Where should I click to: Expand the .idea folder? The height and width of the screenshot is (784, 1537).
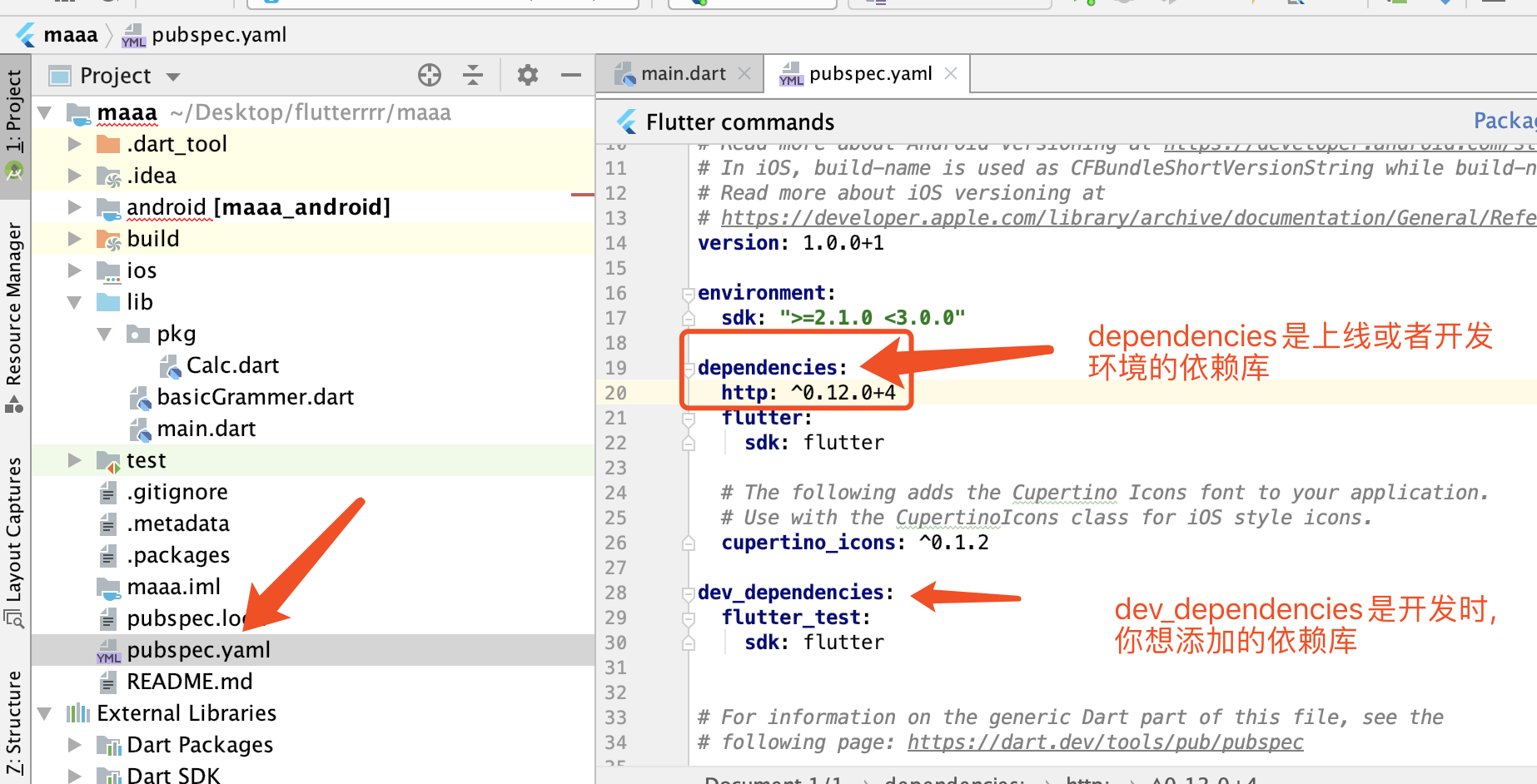tap(75, 176)
